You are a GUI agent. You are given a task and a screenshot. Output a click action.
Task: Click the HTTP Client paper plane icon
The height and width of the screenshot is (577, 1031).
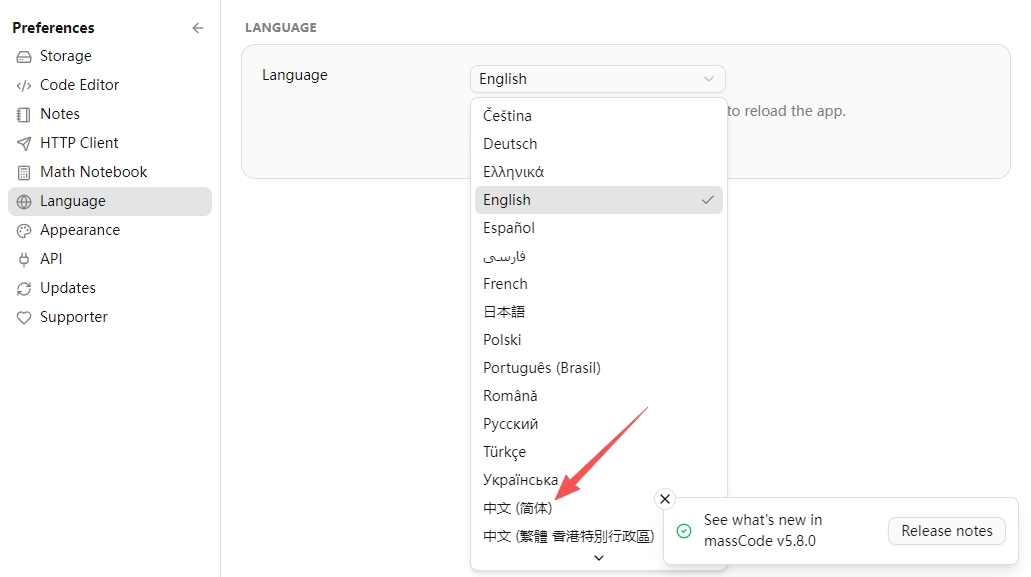(24, 143)
